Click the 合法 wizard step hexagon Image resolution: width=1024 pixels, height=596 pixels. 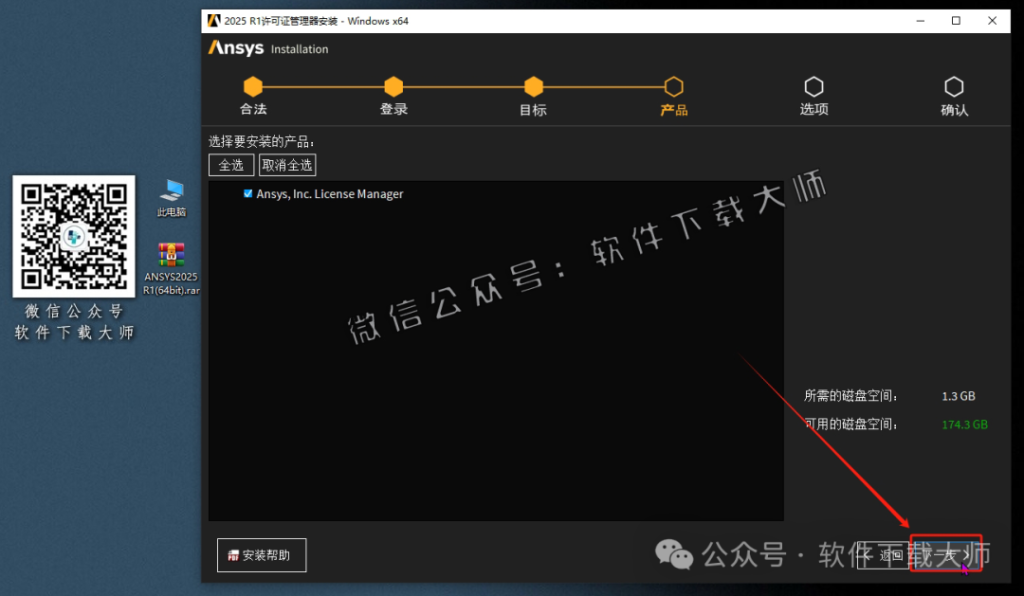pos(253,87)
